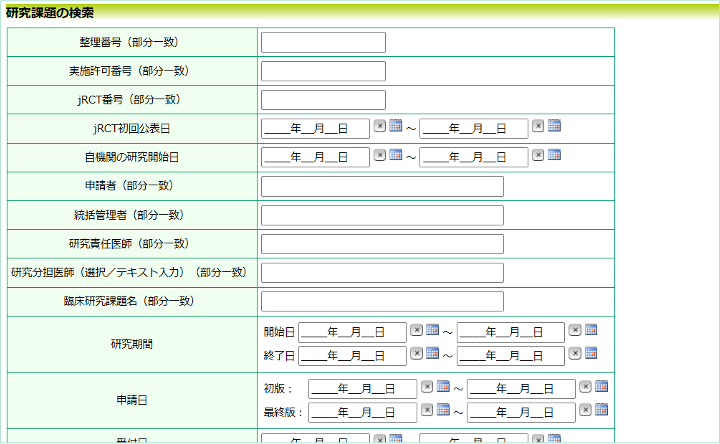Image resolution: width=720 pixels, height=444 pixels.
Task: Open calendar for jRCT初回公表日 start date
Action: [395, 126]
